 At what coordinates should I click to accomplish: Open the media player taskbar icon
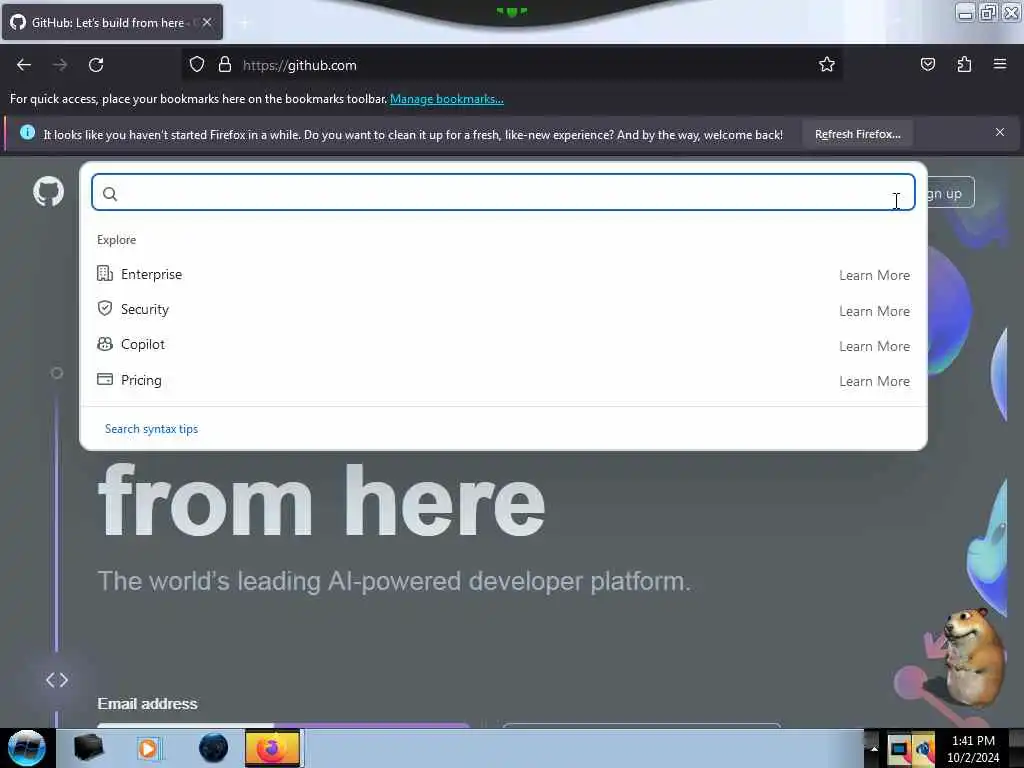[148, 748]
